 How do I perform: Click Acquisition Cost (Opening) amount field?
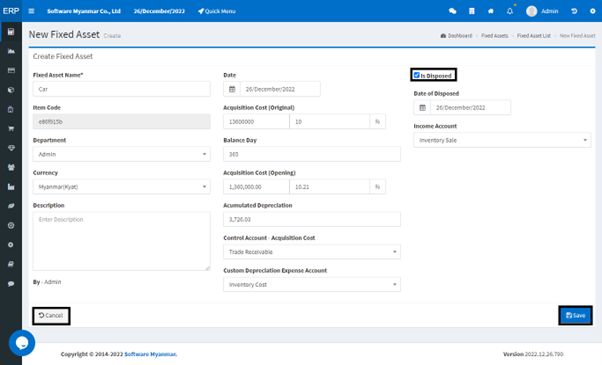256,187
